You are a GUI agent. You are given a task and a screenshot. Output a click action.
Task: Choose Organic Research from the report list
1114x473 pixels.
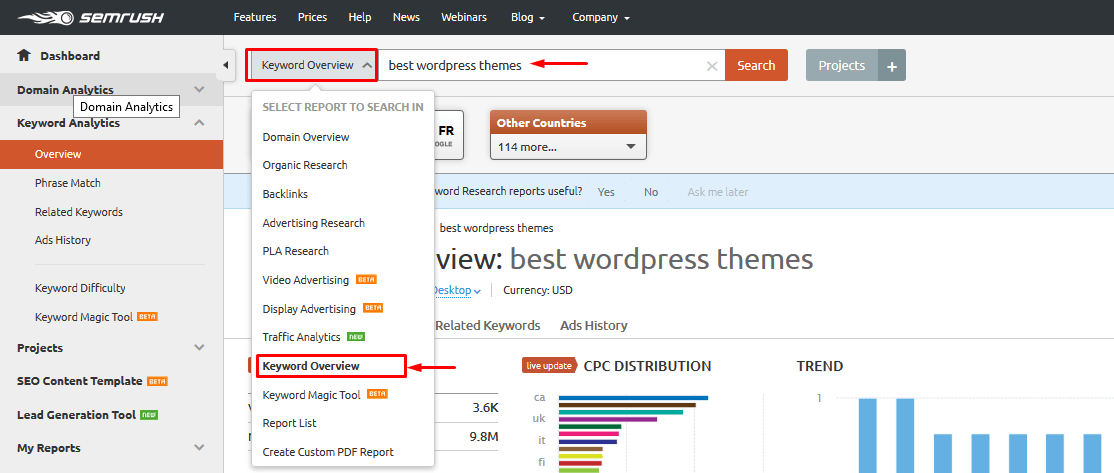305,165
